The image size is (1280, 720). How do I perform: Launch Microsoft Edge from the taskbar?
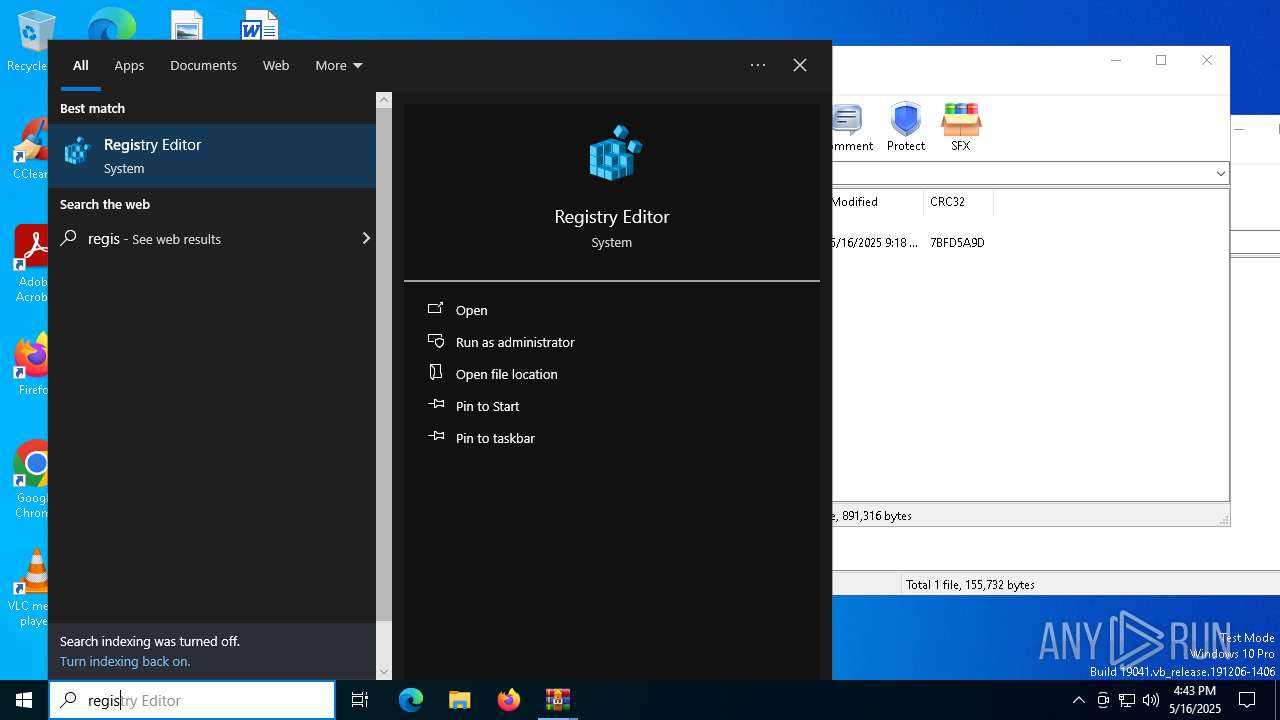[411, 700]
